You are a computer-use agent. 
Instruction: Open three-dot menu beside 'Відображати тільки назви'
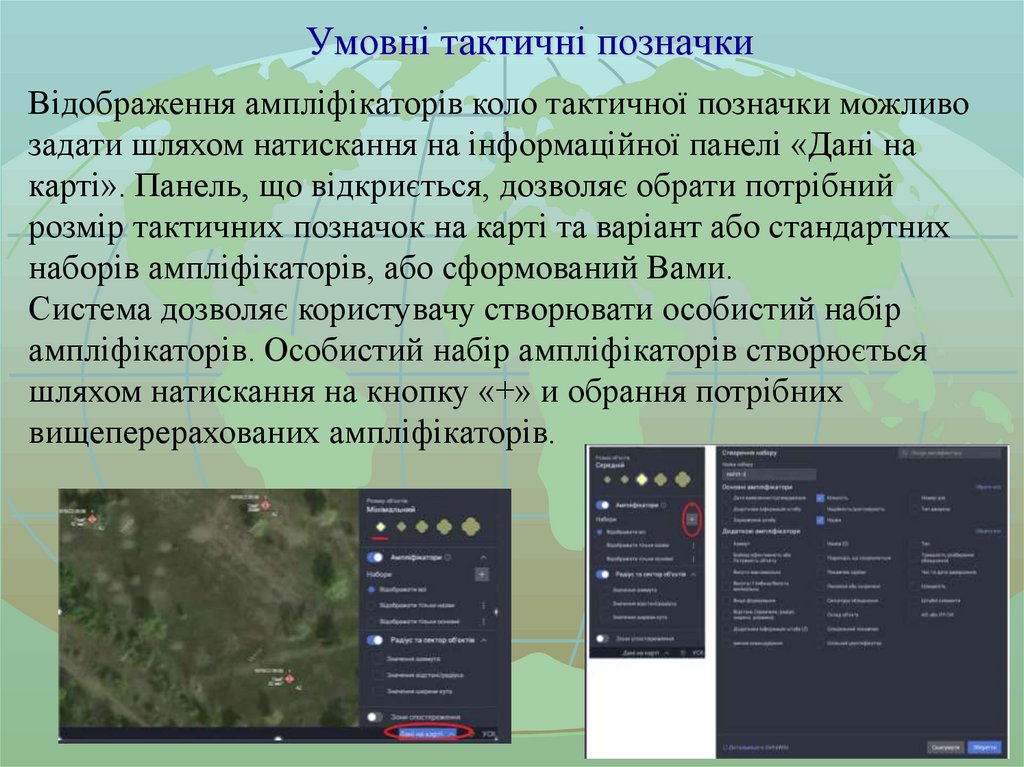point(483,605)
